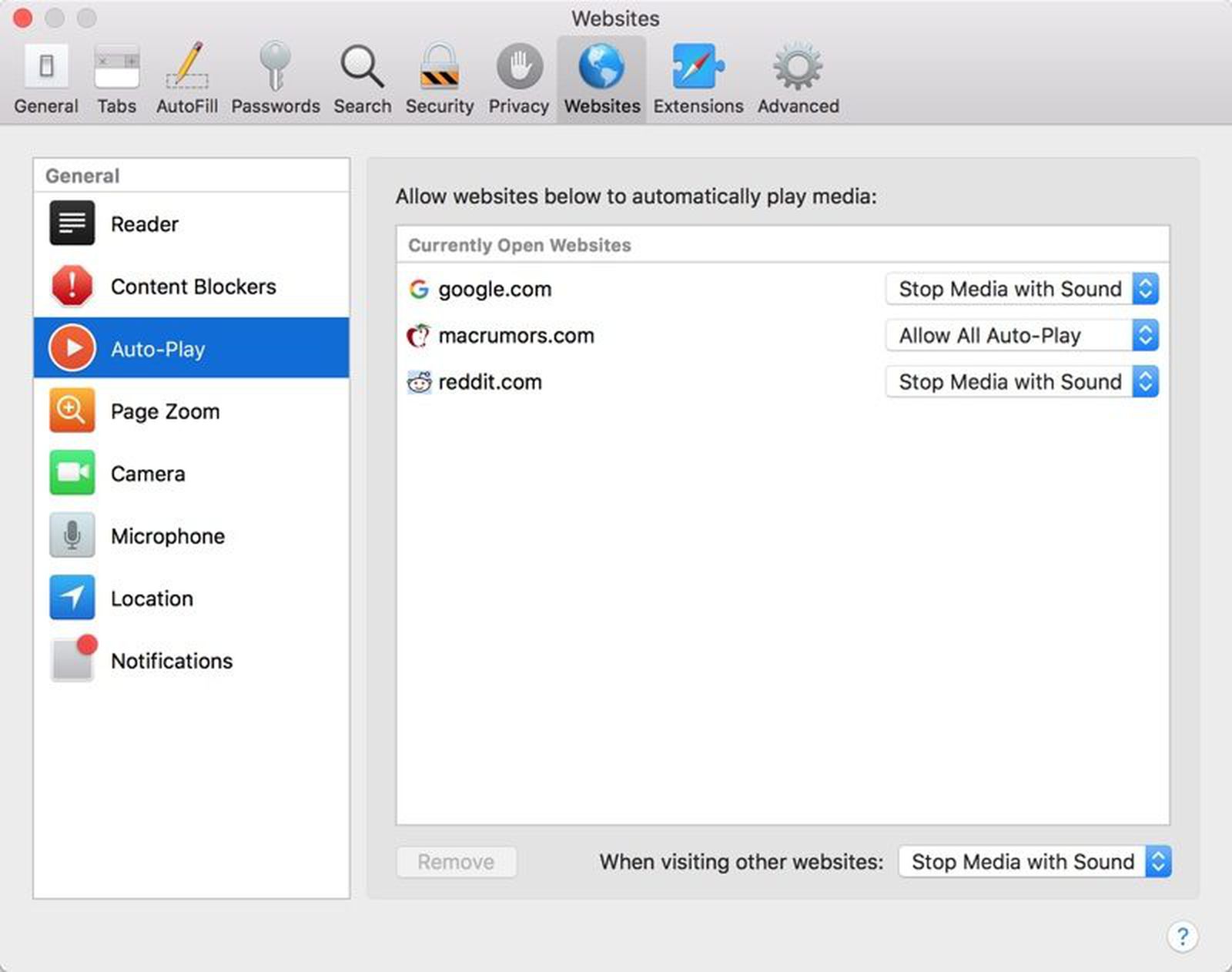Select the Reader sidebar item
Screen dimensions: 1232x972
point(144,224)
